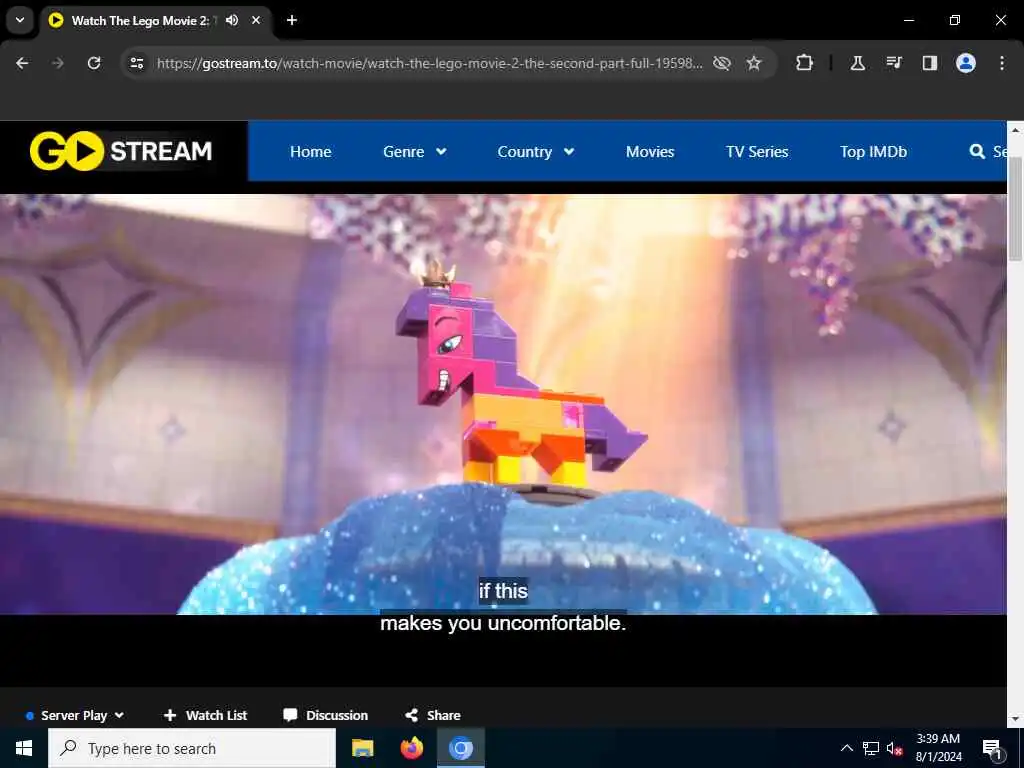Image resolution: width=1024 pixels, height=768 pixels.
Task: Open the Discussion section
Action: pyautogui.click(x=325, y=715)
